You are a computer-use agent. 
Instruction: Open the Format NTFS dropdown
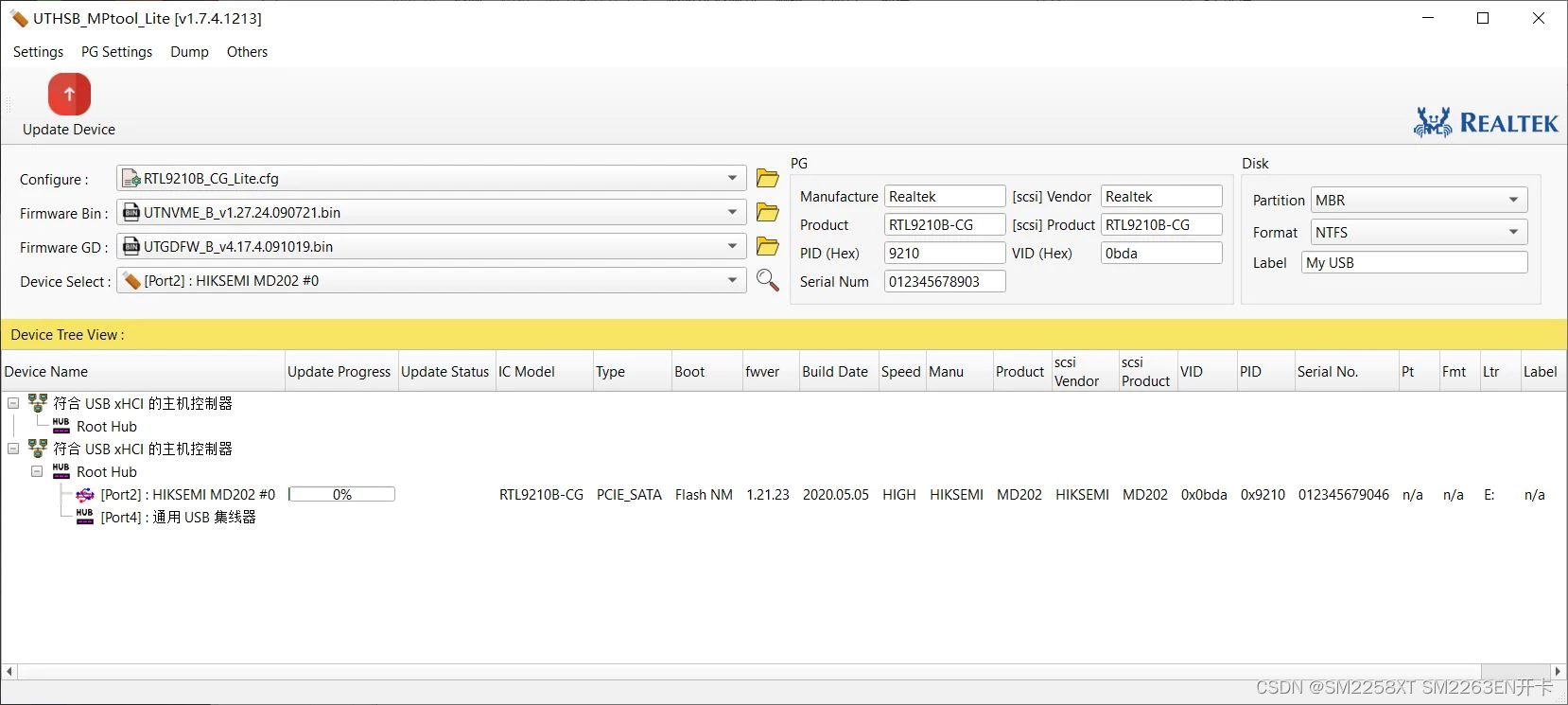(1513, 232)
